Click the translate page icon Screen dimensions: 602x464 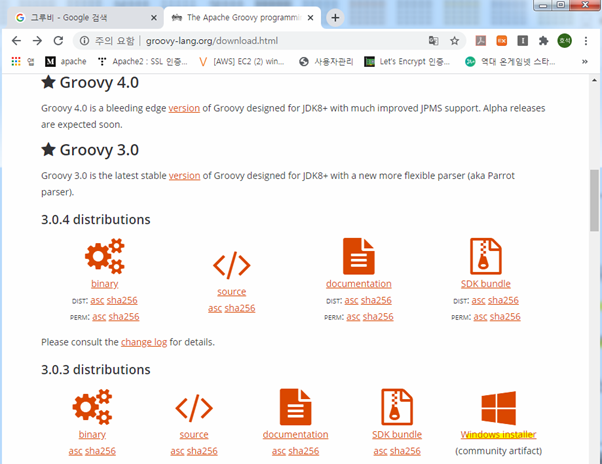tap(433, 41)
